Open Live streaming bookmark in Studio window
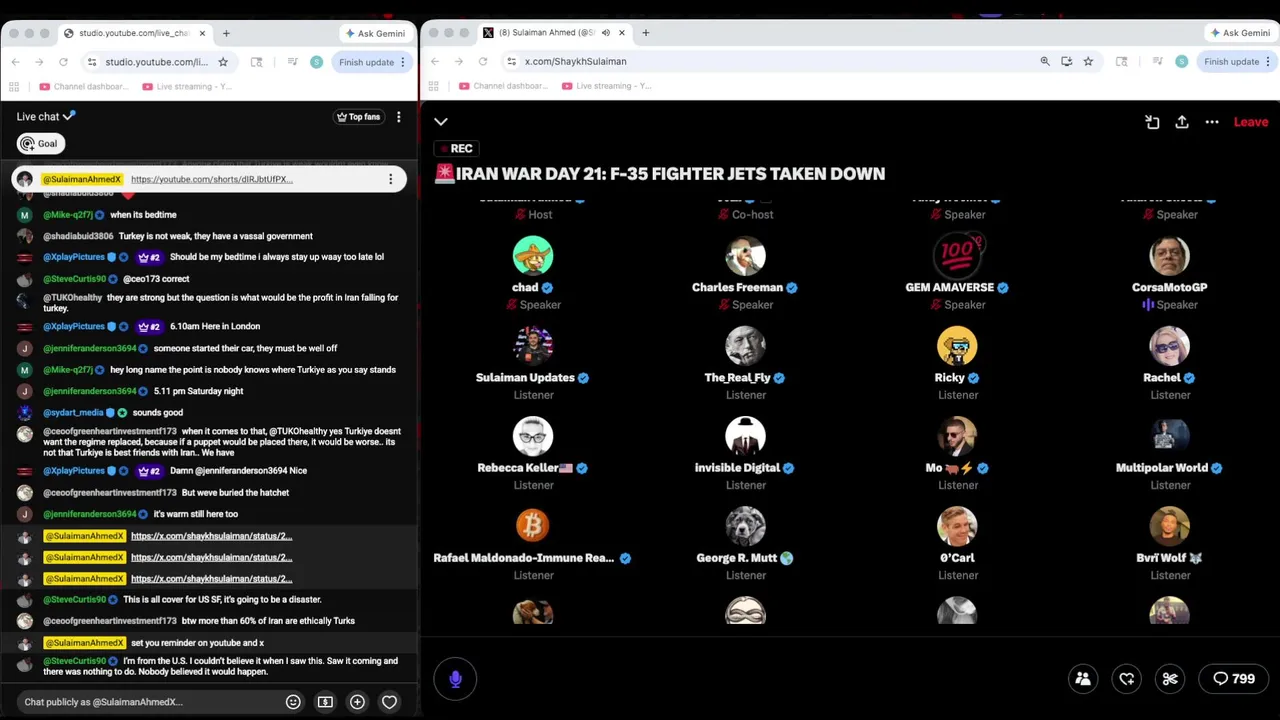Screen dimensions: 1280x720 (187, 86)
